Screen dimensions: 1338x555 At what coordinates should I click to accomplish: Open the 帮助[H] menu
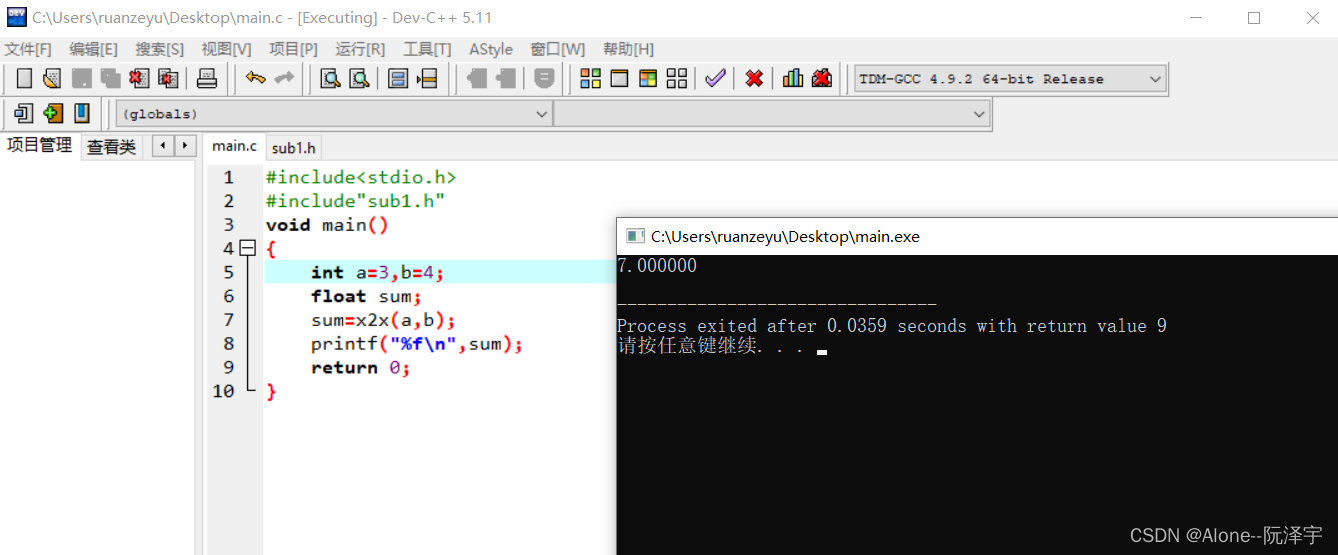pos(629,49)
